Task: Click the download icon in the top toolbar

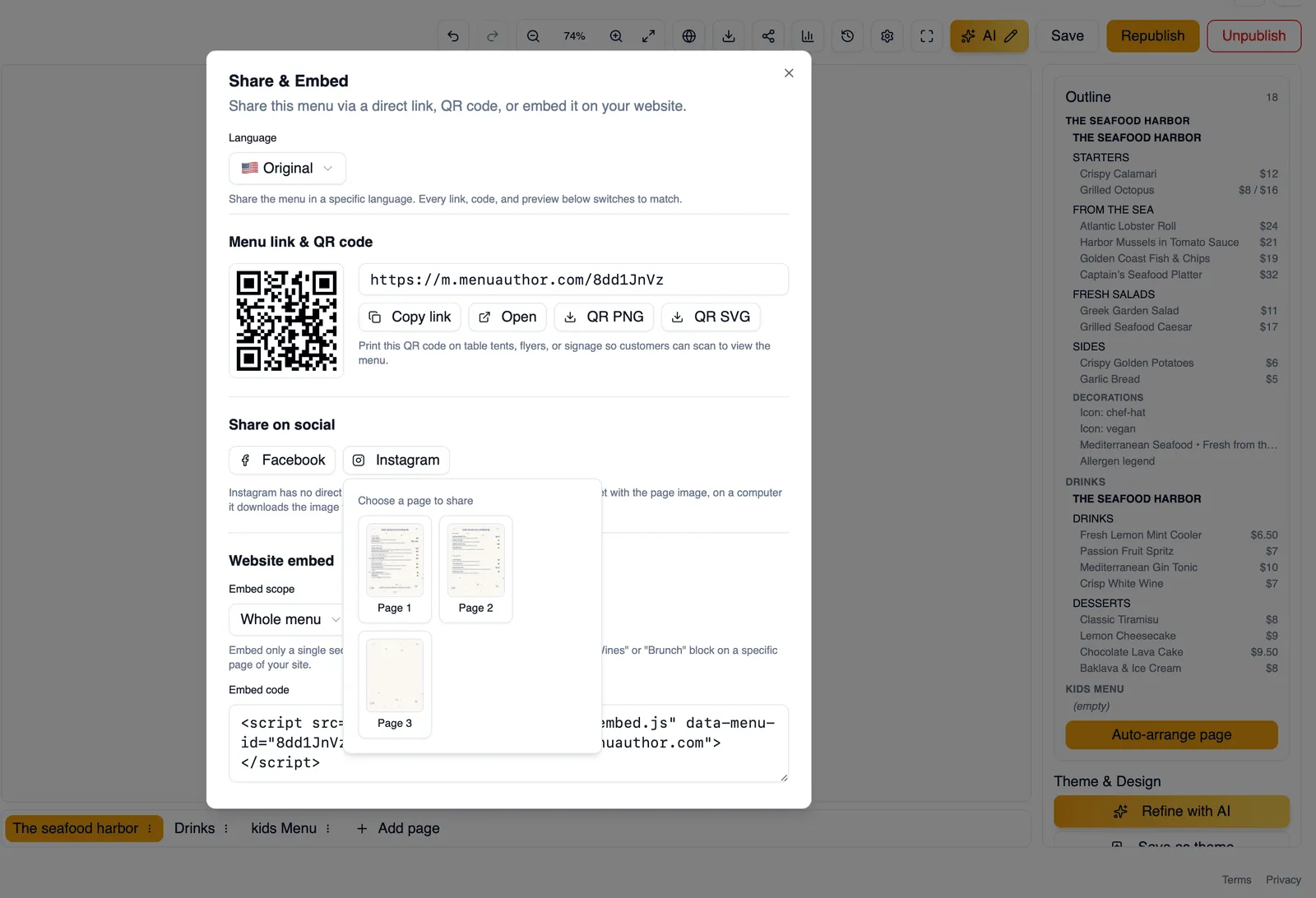Action: point(729,36)
